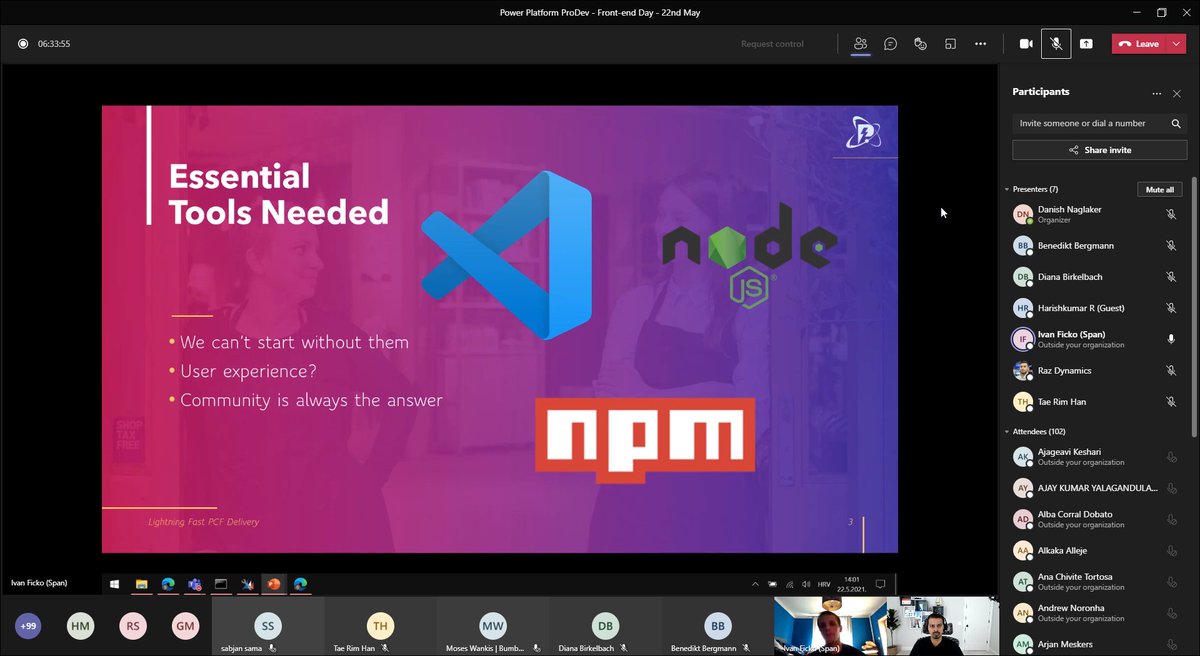The image size is (1200, 656).
Task: Open More actions ellipsis in meeting toolbar
Action: tap(981, 44)
